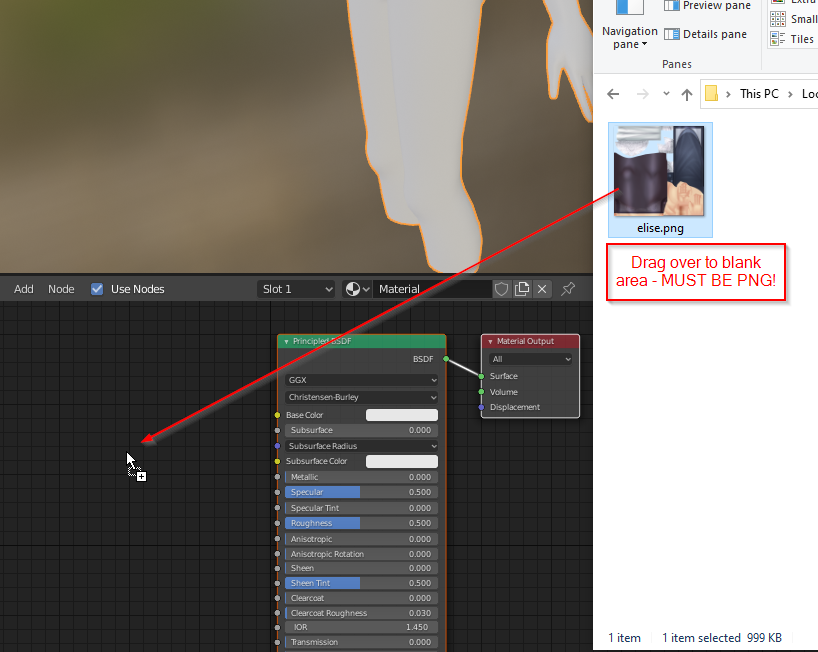Screen dimensions: 818x652
Task: Click the Roughness input socket
Action: 278,523
